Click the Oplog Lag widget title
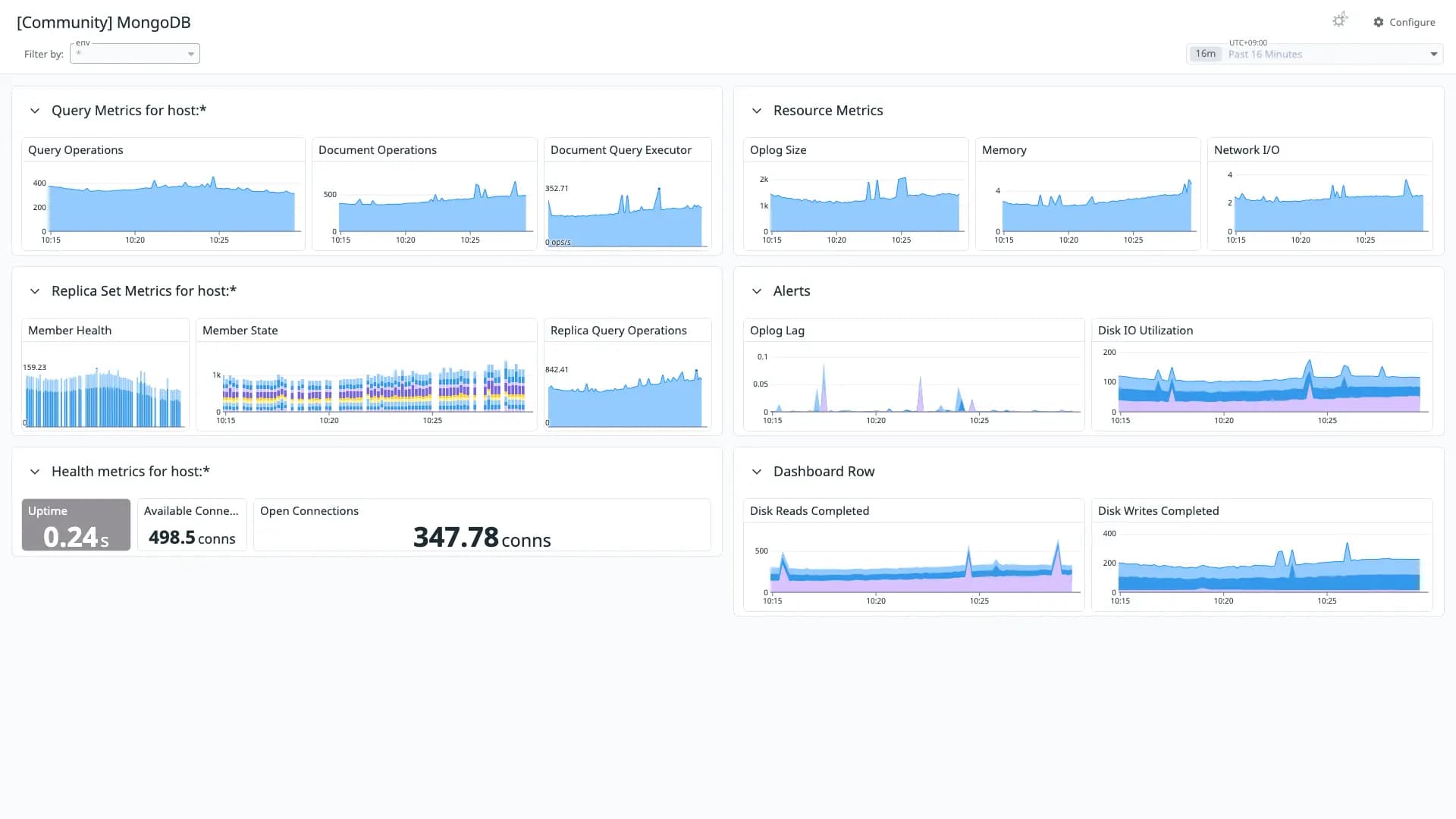This screenshot has width=1456, height=819. click(x=777, y=331)
